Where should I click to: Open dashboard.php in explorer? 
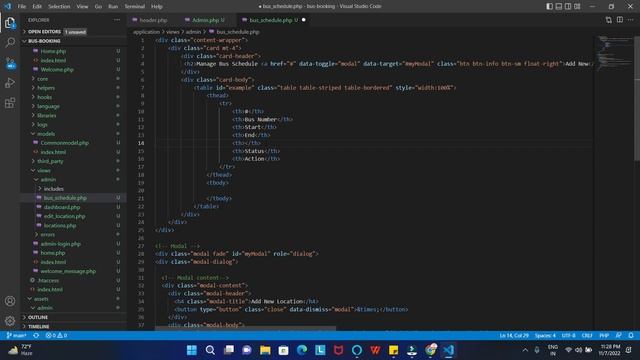(73, 207)
